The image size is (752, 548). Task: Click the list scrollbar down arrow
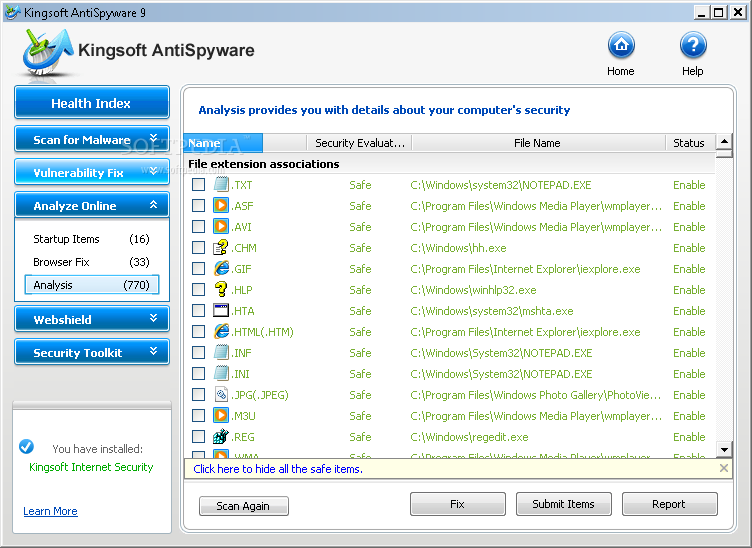pyautogui.click(x=724, y=449)
